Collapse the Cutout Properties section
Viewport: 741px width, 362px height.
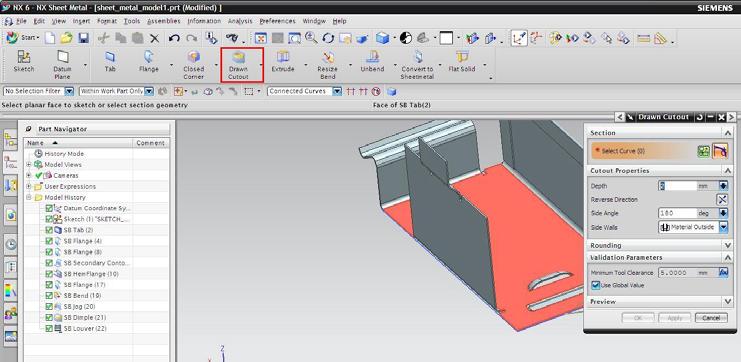pyautogui.click(x=728, y=171)
